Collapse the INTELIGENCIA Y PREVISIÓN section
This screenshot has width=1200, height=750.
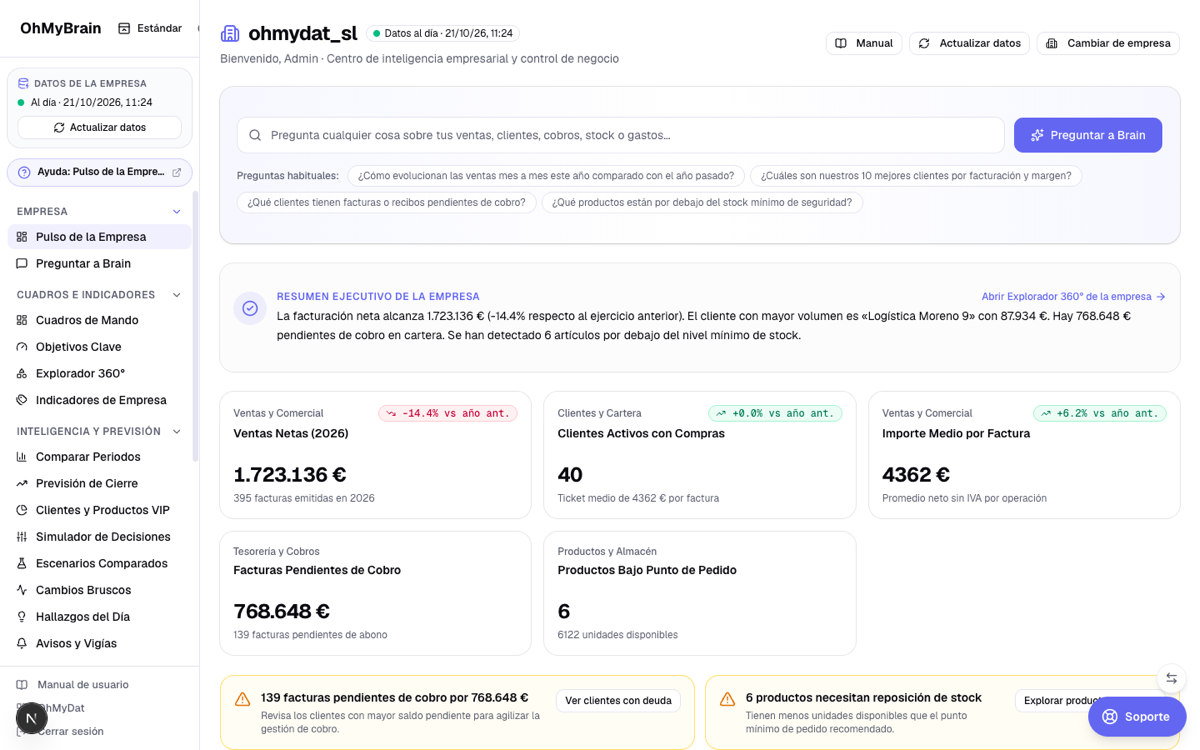(177, 432)
